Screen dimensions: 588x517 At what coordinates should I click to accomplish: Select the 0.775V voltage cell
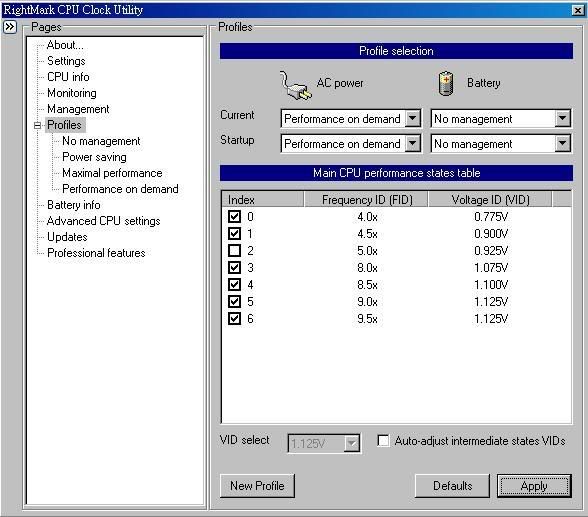click(491, 217)
